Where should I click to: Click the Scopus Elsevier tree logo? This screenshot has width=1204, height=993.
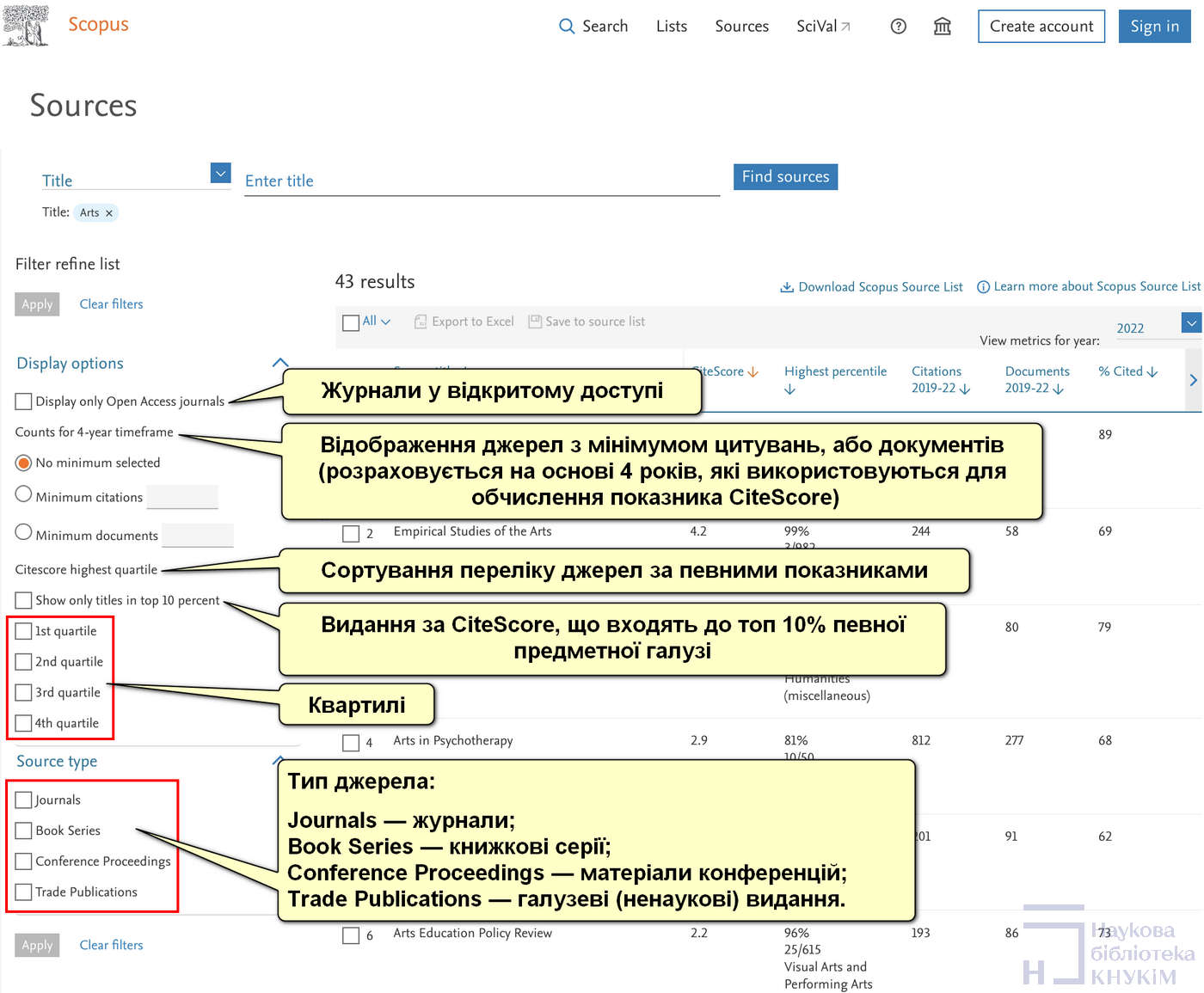[26, 25]
